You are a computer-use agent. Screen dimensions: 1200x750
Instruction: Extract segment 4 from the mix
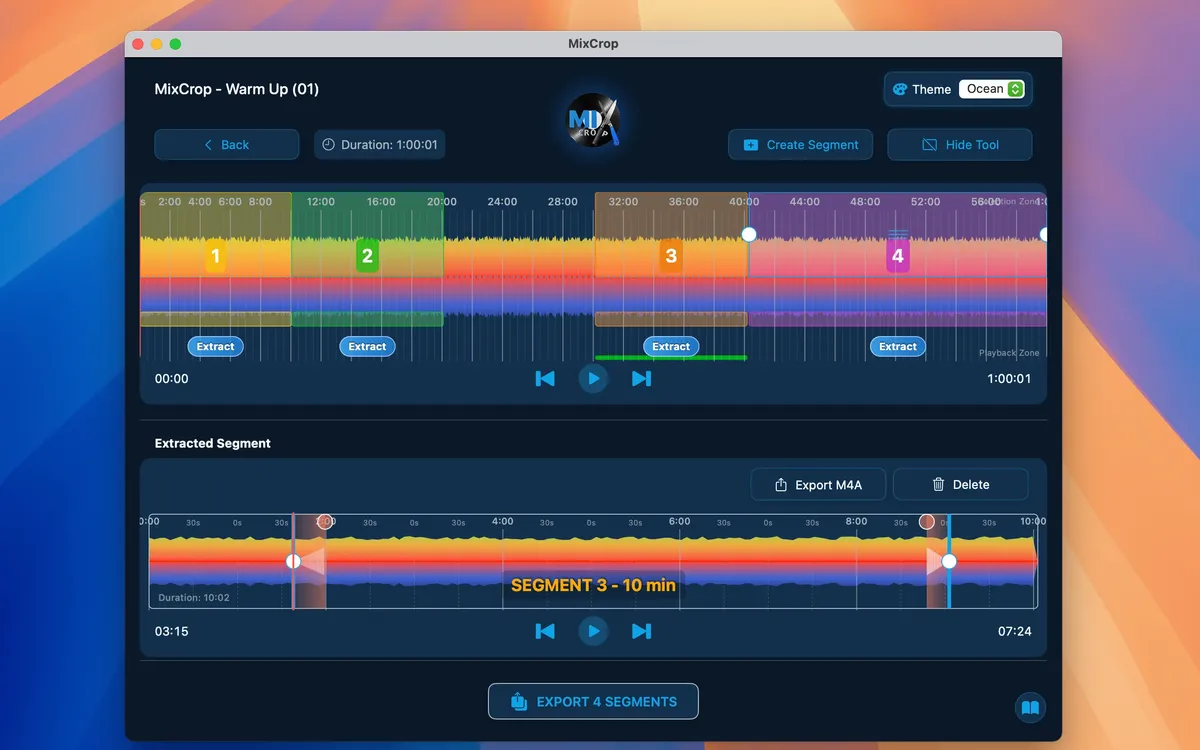coord(897,346)
